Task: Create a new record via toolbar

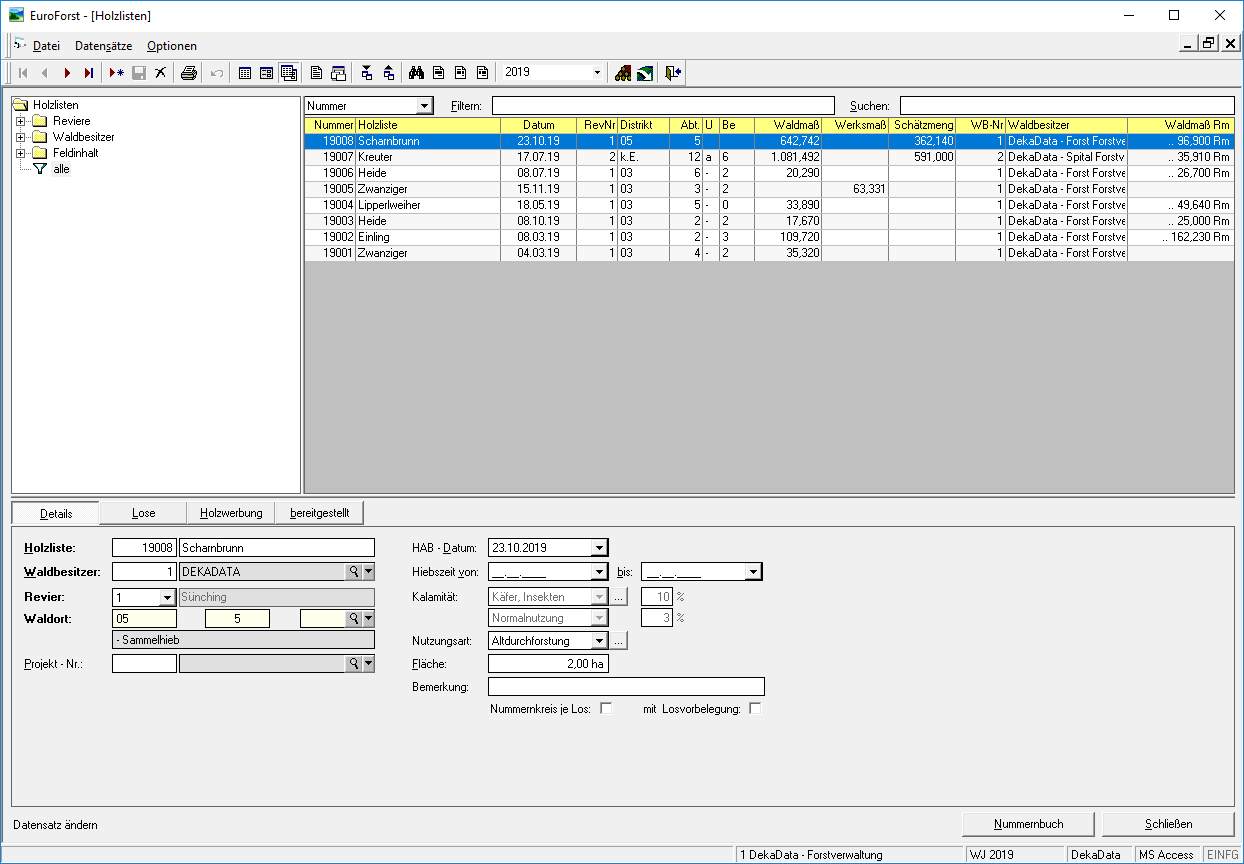Action: (x=118, y=73)
